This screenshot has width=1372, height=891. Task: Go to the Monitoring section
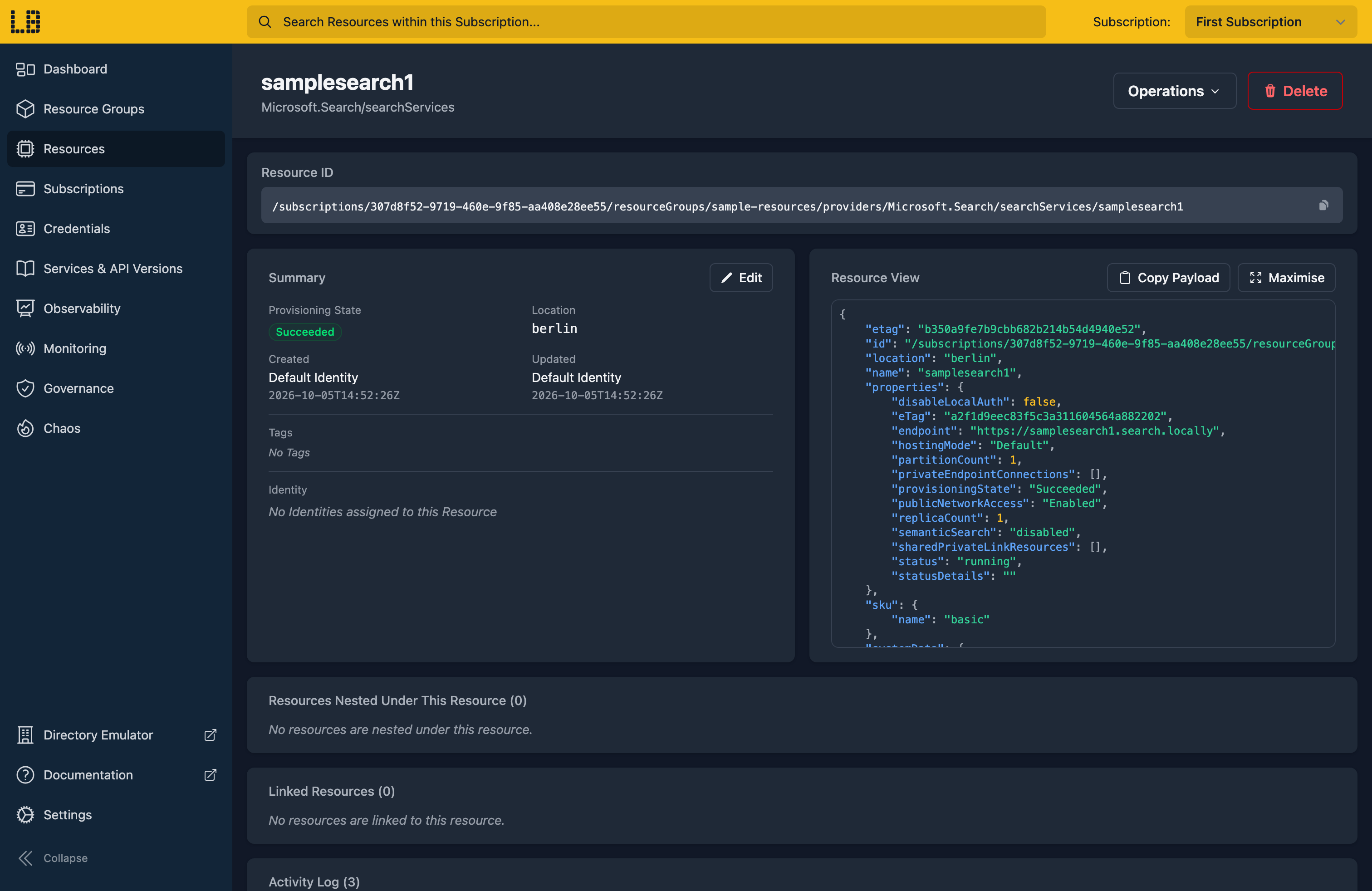[x=116, y=348]
